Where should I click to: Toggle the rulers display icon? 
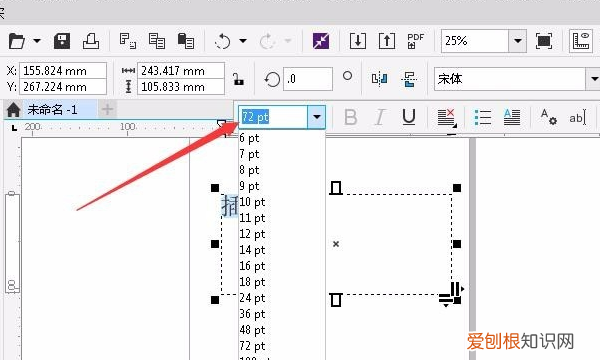(581, 41)
